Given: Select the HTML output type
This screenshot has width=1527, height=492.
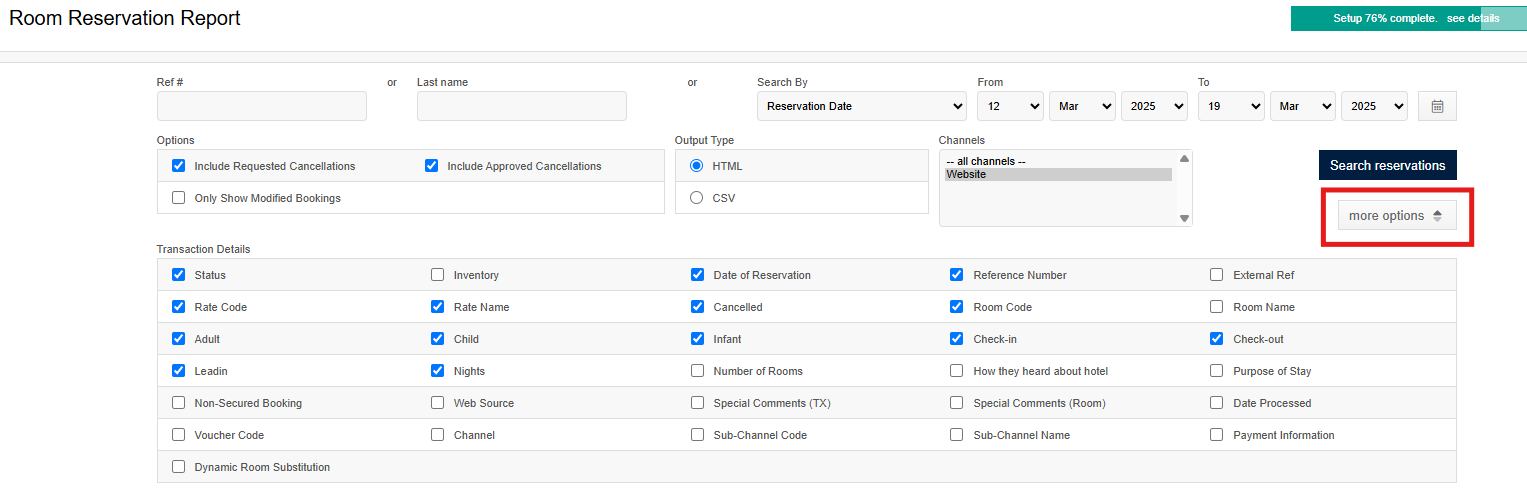Looking at the screenshot, I should click(696, 166).
